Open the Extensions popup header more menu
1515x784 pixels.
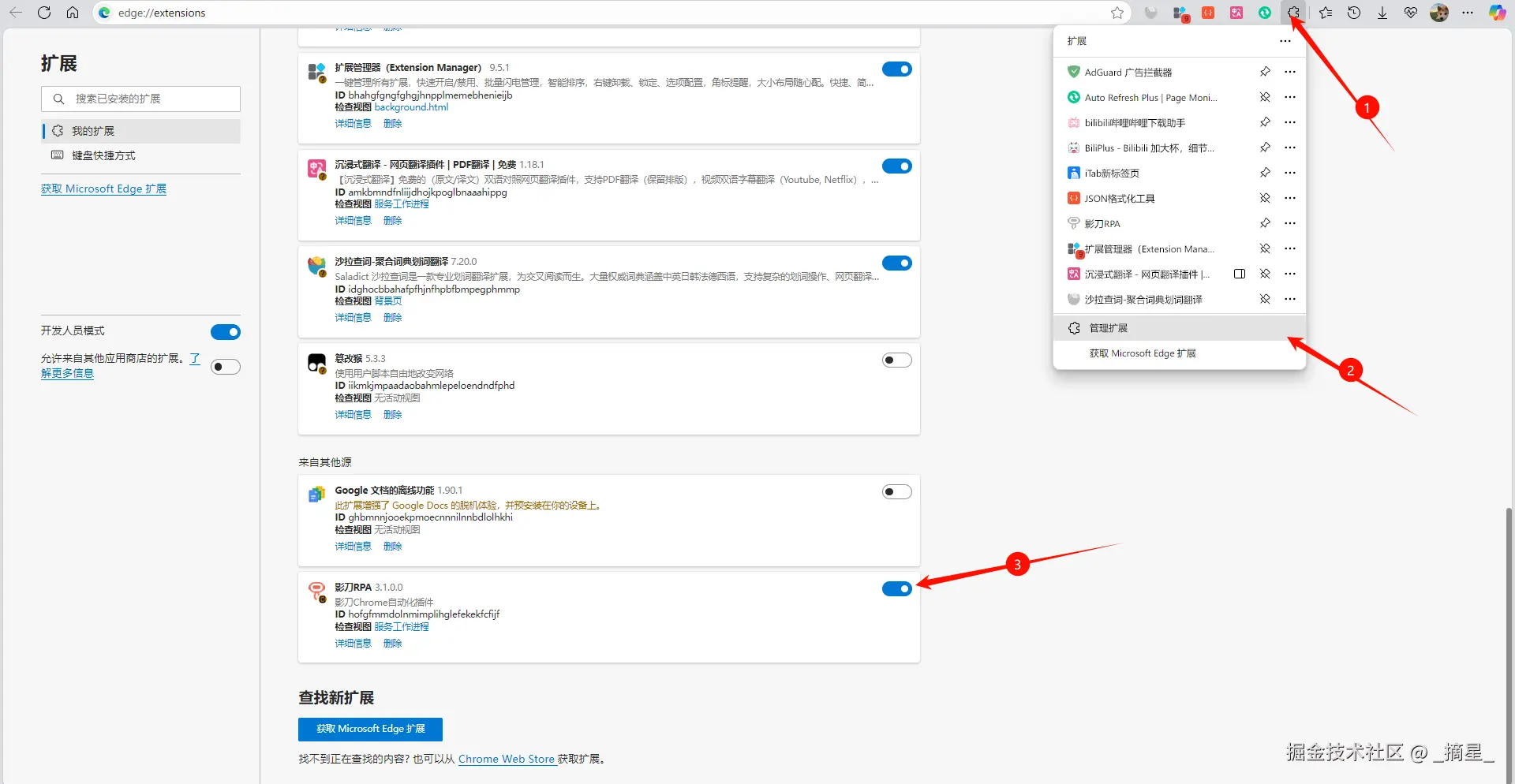pos(1285,41)
